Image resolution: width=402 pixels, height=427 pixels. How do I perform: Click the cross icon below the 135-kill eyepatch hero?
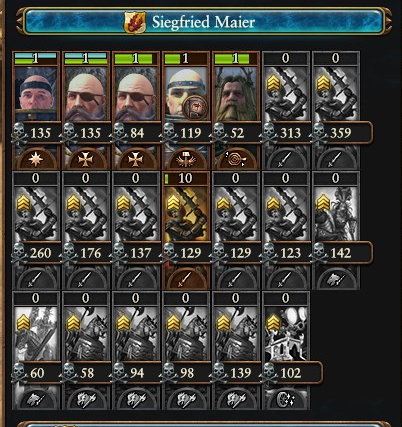click(x=86, y=160)
